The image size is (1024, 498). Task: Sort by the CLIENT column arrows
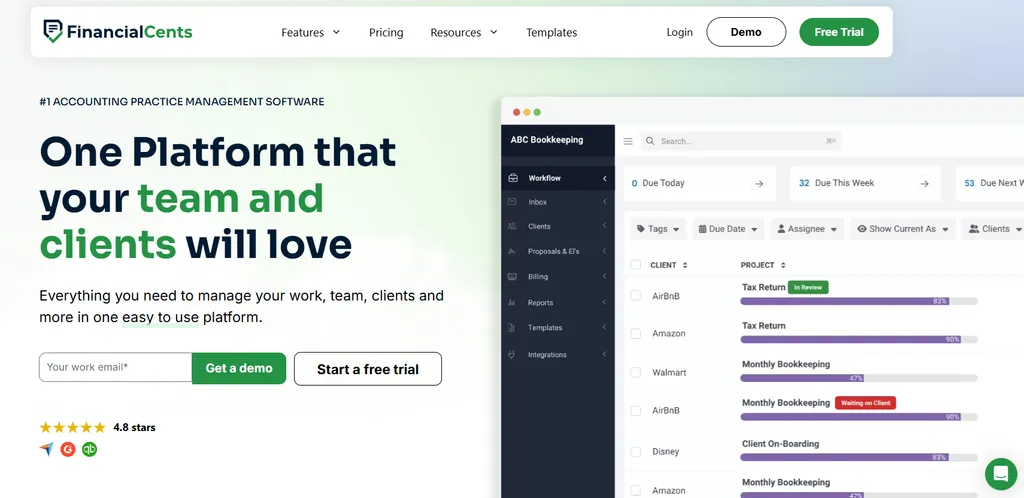(x=685, y=265)
